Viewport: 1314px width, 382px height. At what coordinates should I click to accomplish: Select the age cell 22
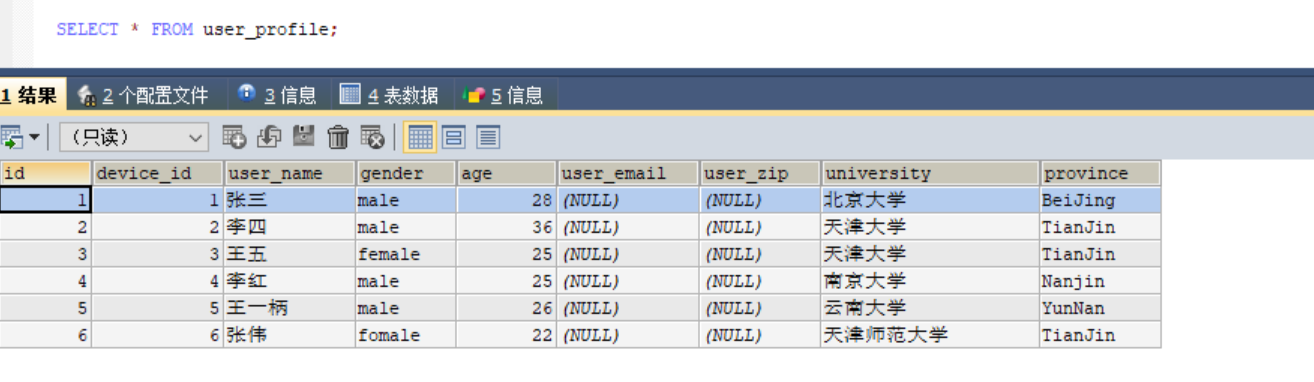point(507,335)
